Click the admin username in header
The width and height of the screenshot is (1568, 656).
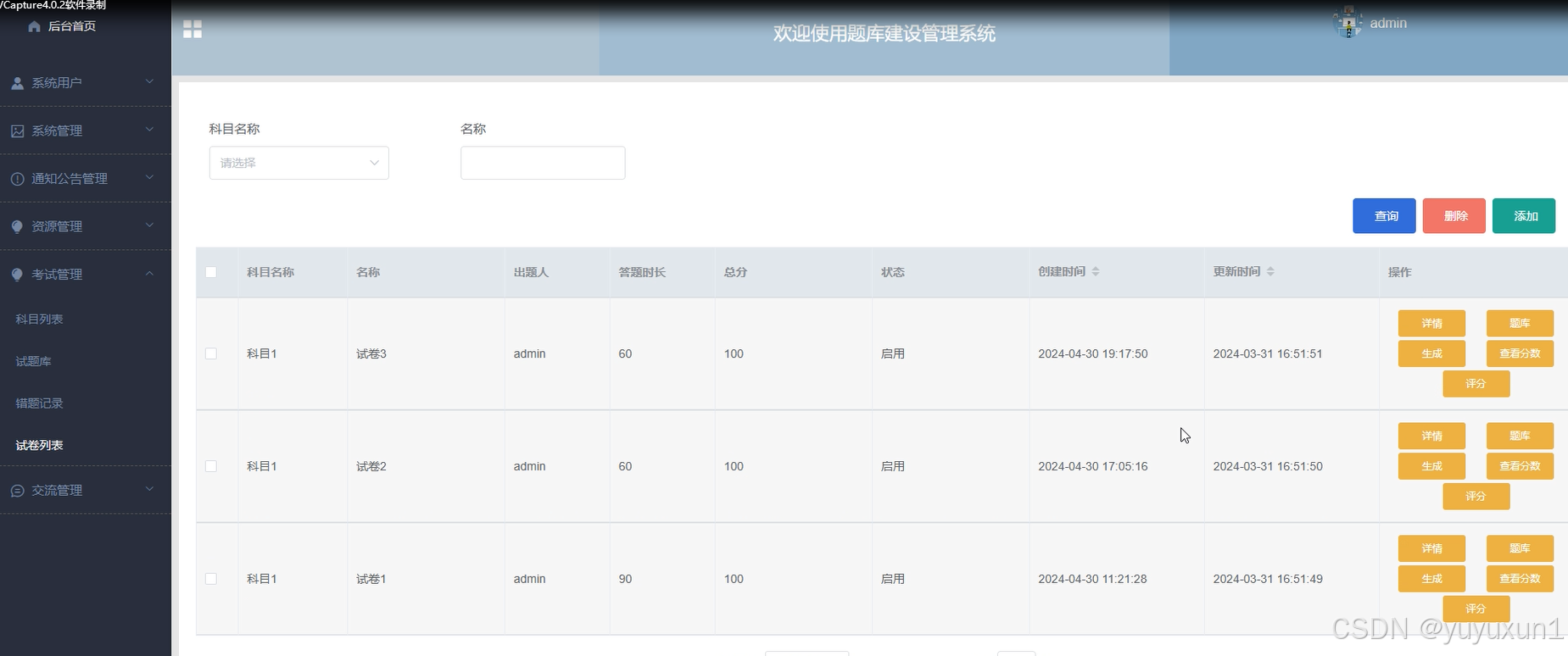1388,23
